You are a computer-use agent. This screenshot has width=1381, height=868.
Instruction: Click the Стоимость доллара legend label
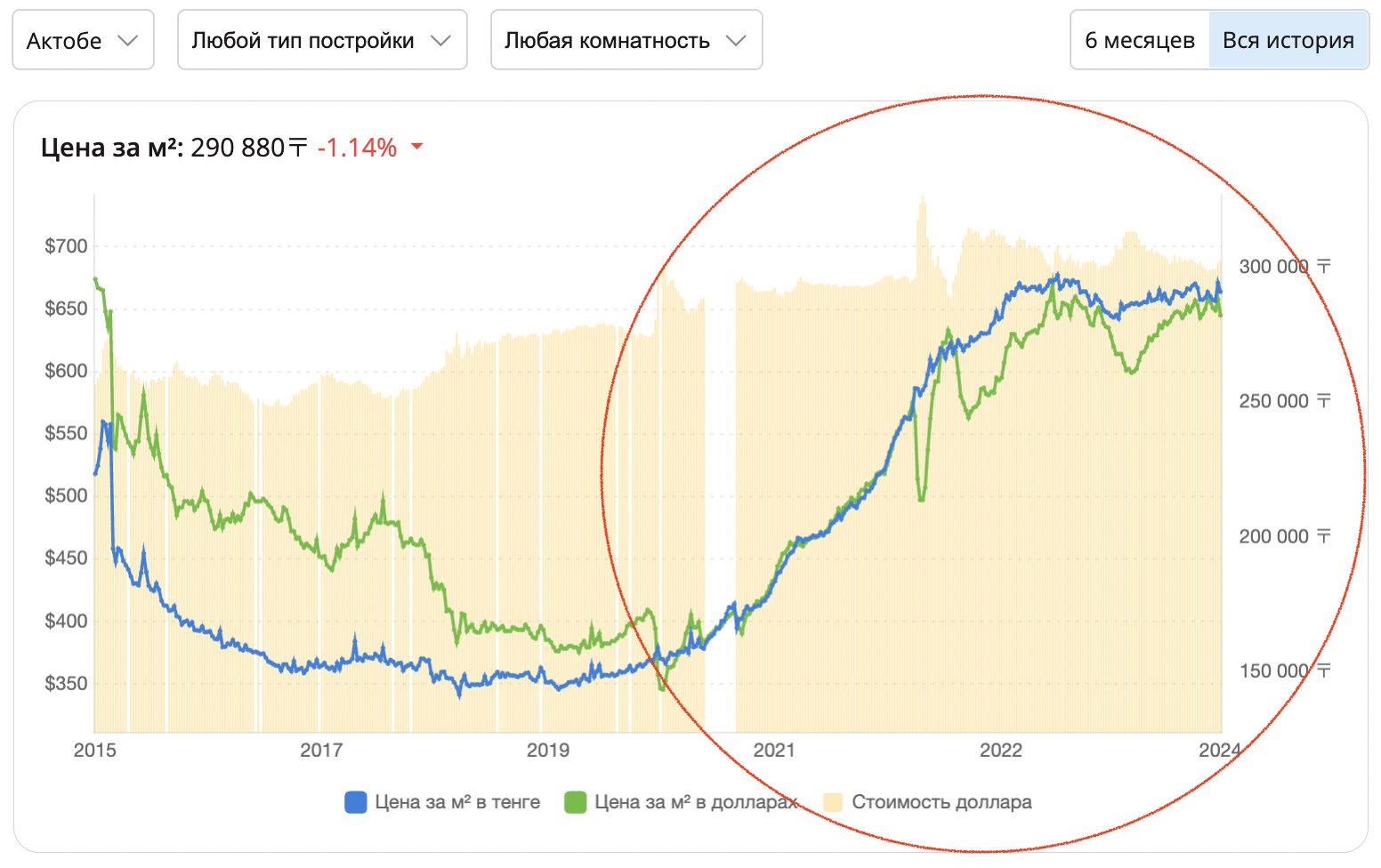click(941, 802)
